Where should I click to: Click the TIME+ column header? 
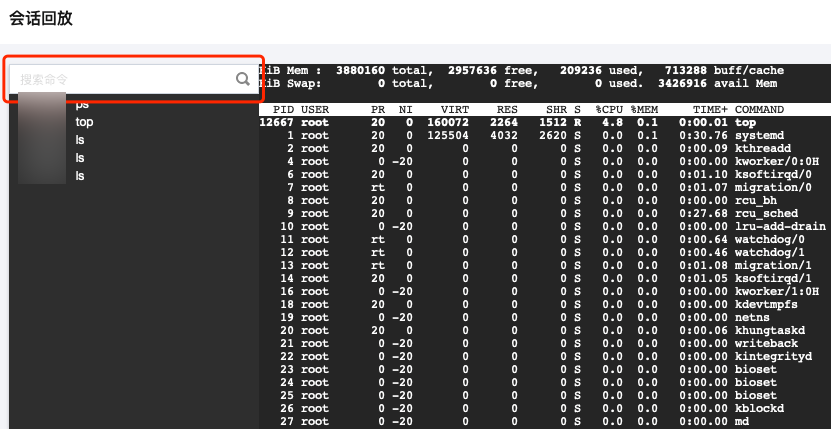point(710,110)
